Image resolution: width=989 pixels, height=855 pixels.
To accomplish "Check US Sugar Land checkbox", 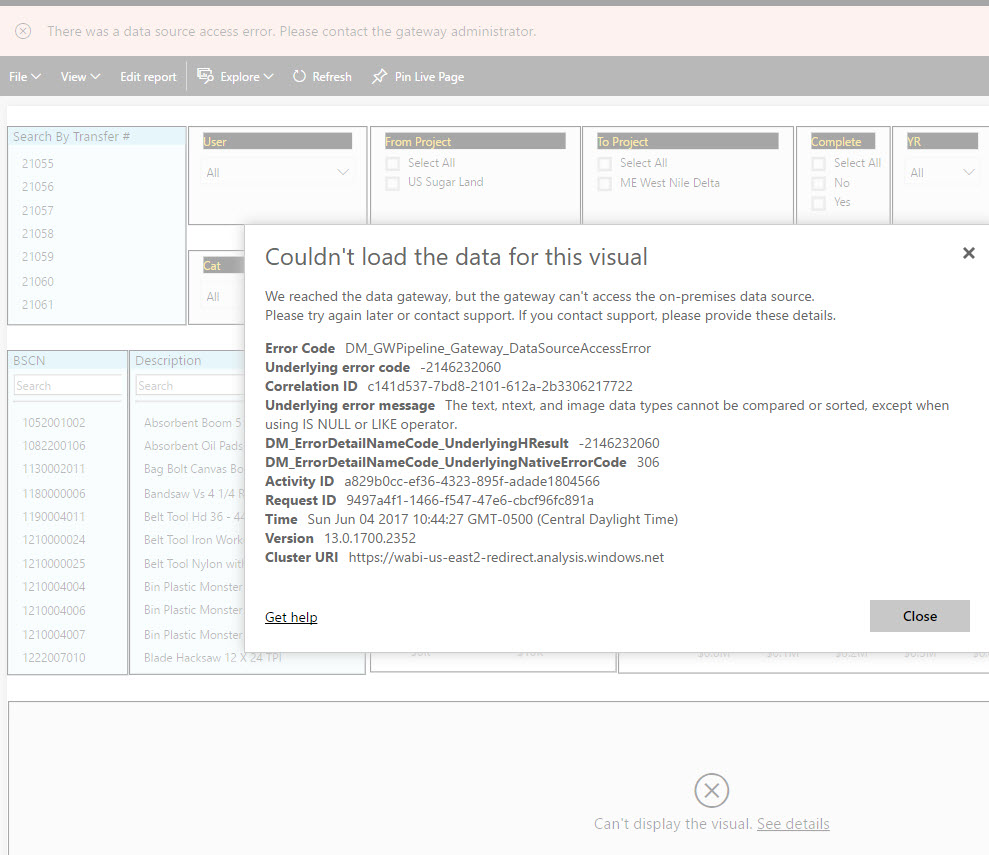I will click(392, 183).
